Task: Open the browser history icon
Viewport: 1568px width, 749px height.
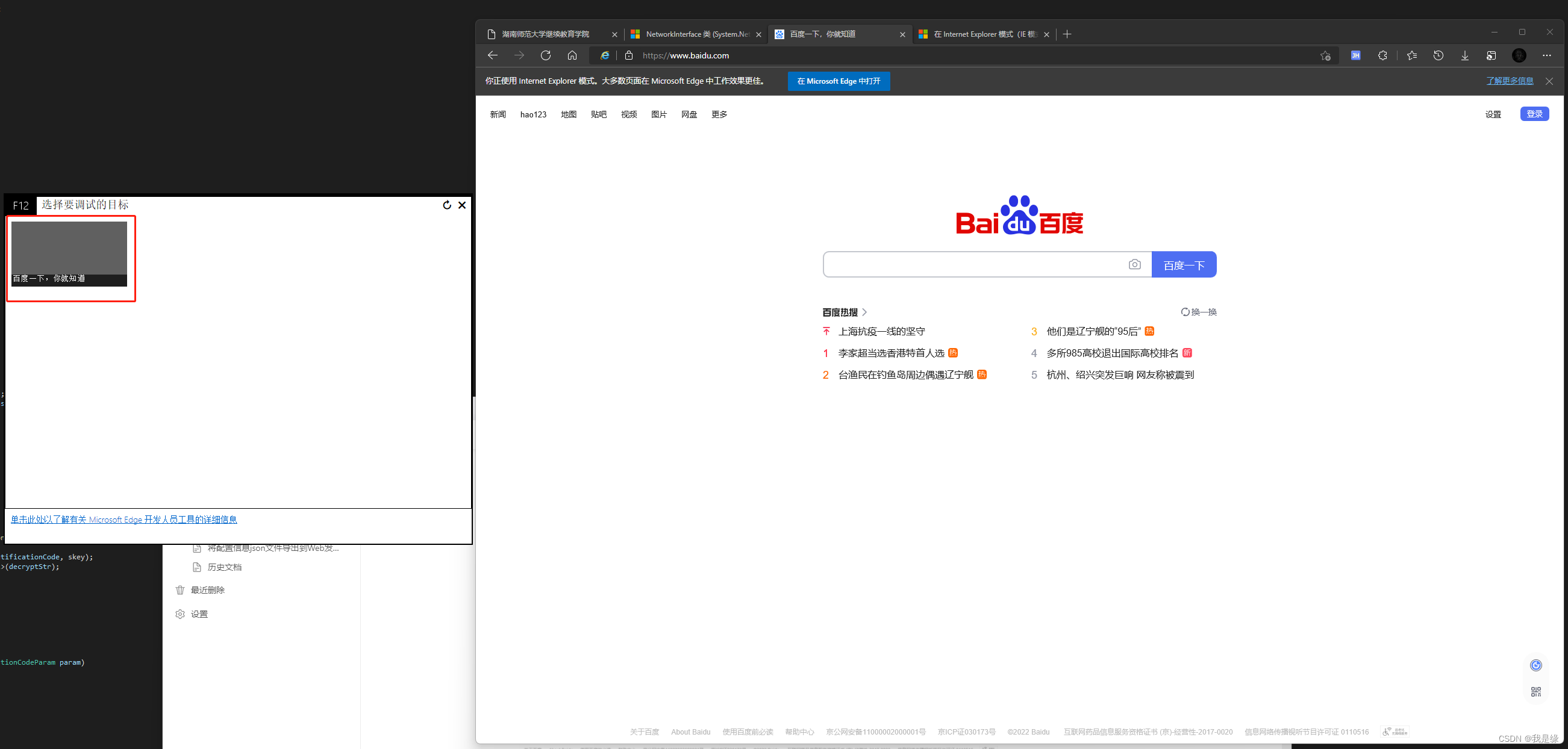Action: (x=1438, y=55)
